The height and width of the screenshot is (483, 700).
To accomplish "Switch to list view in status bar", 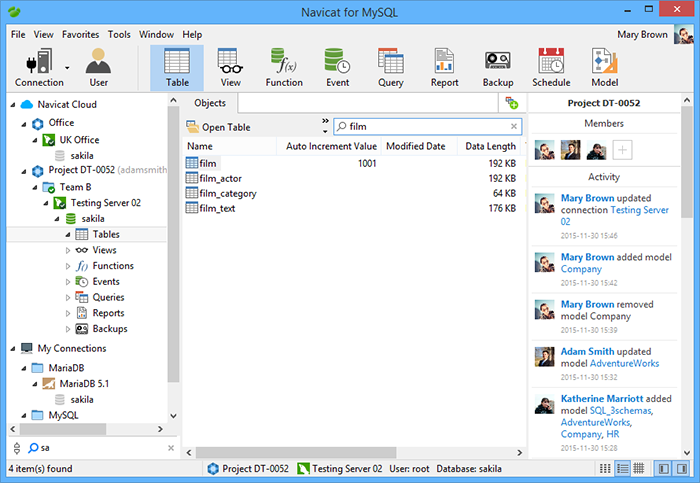I will (x=605, y=468).
